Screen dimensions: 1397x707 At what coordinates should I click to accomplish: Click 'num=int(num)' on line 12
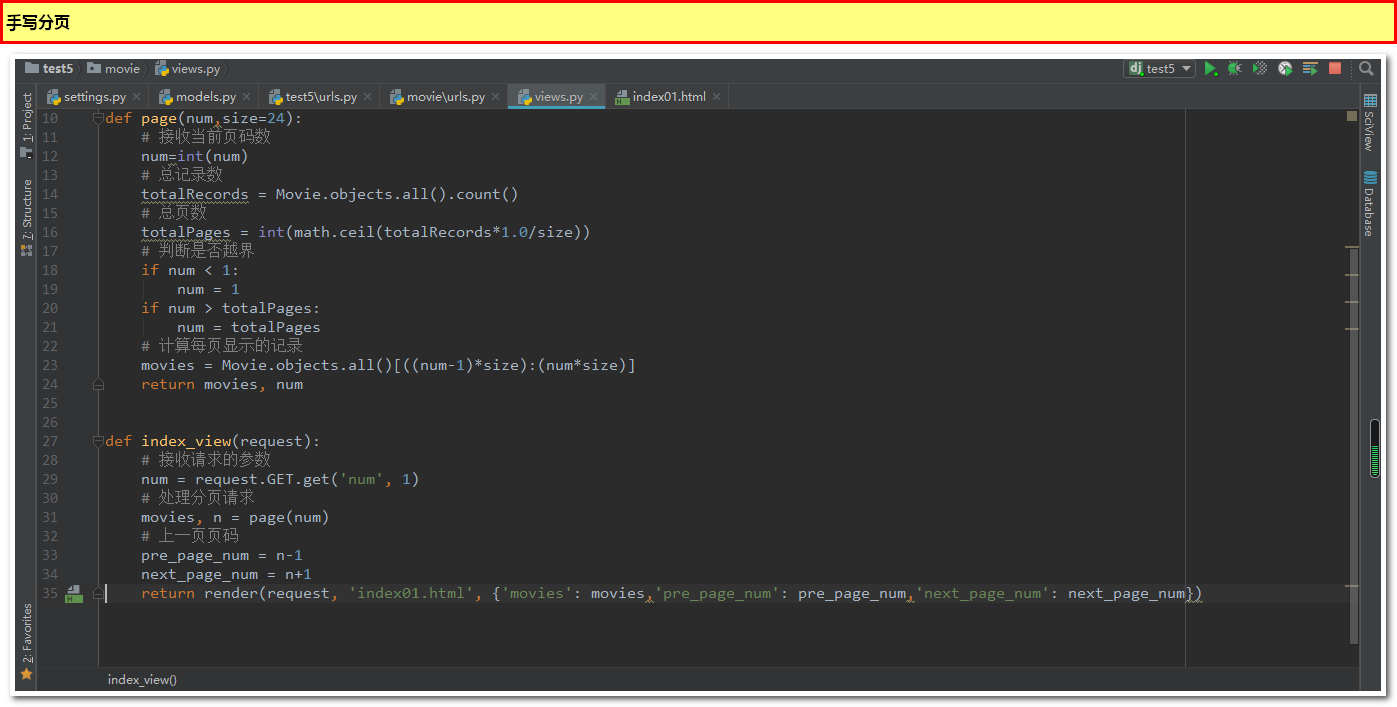pyautogui.click(x=195, y=156)
